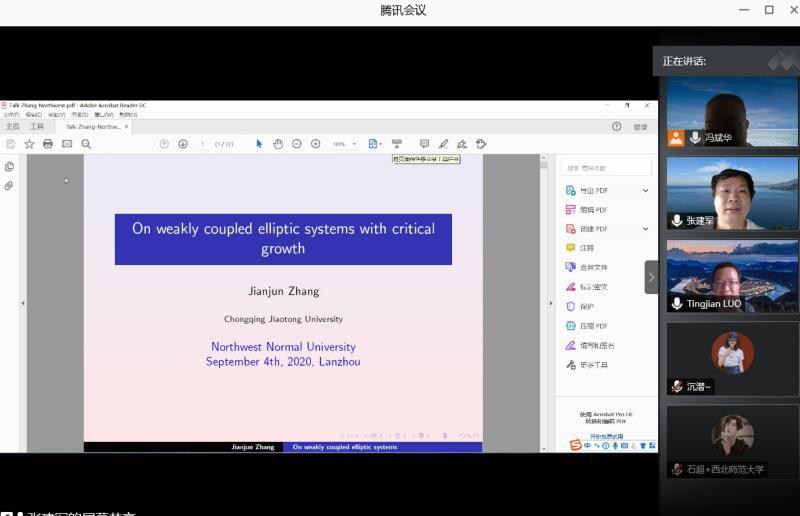Click the page number input field

point(203,144)
